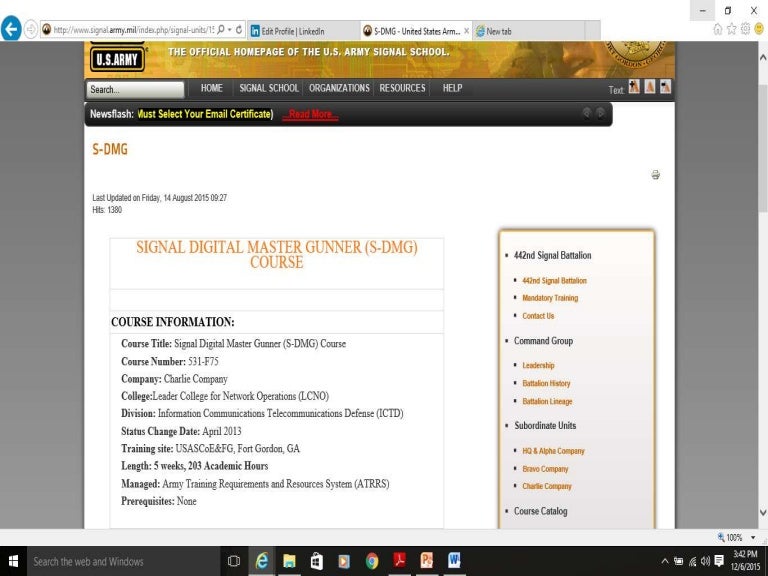Open the favorites star icon
This screenshot has height=576, width=768.
point(731,29)
